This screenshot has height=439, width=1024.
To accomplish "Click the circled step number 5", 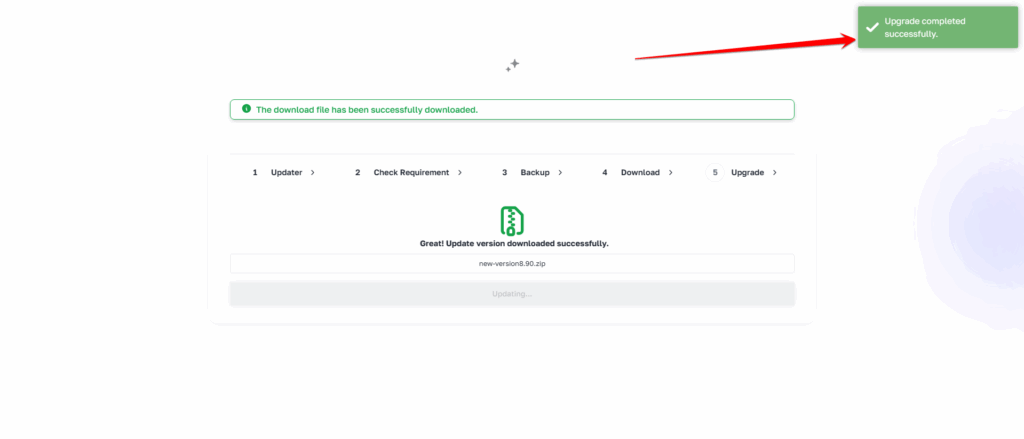I will (715, 172).
